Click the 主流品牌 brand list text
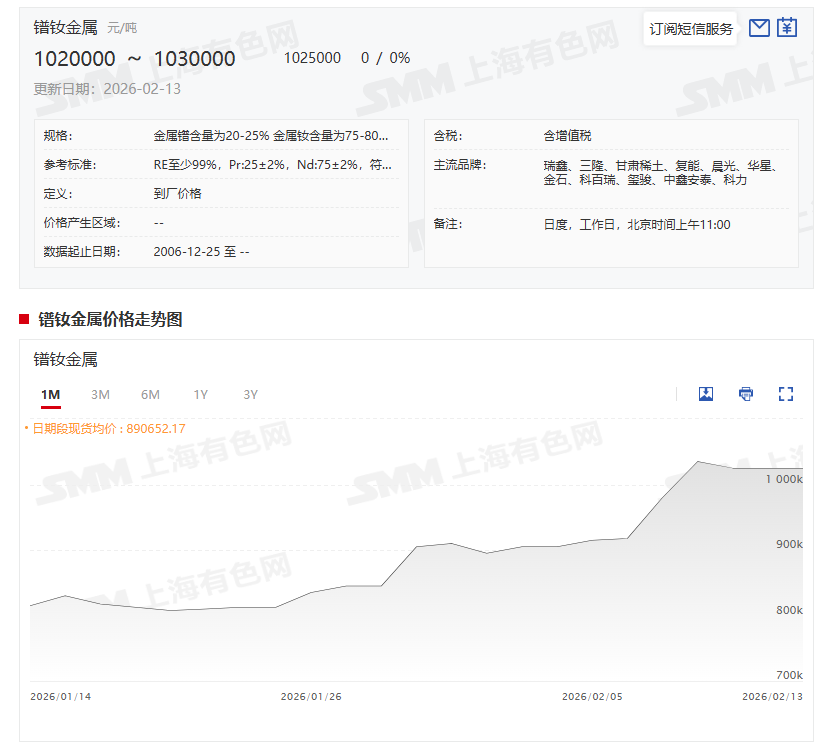822x750 pixels. (659, 173)
